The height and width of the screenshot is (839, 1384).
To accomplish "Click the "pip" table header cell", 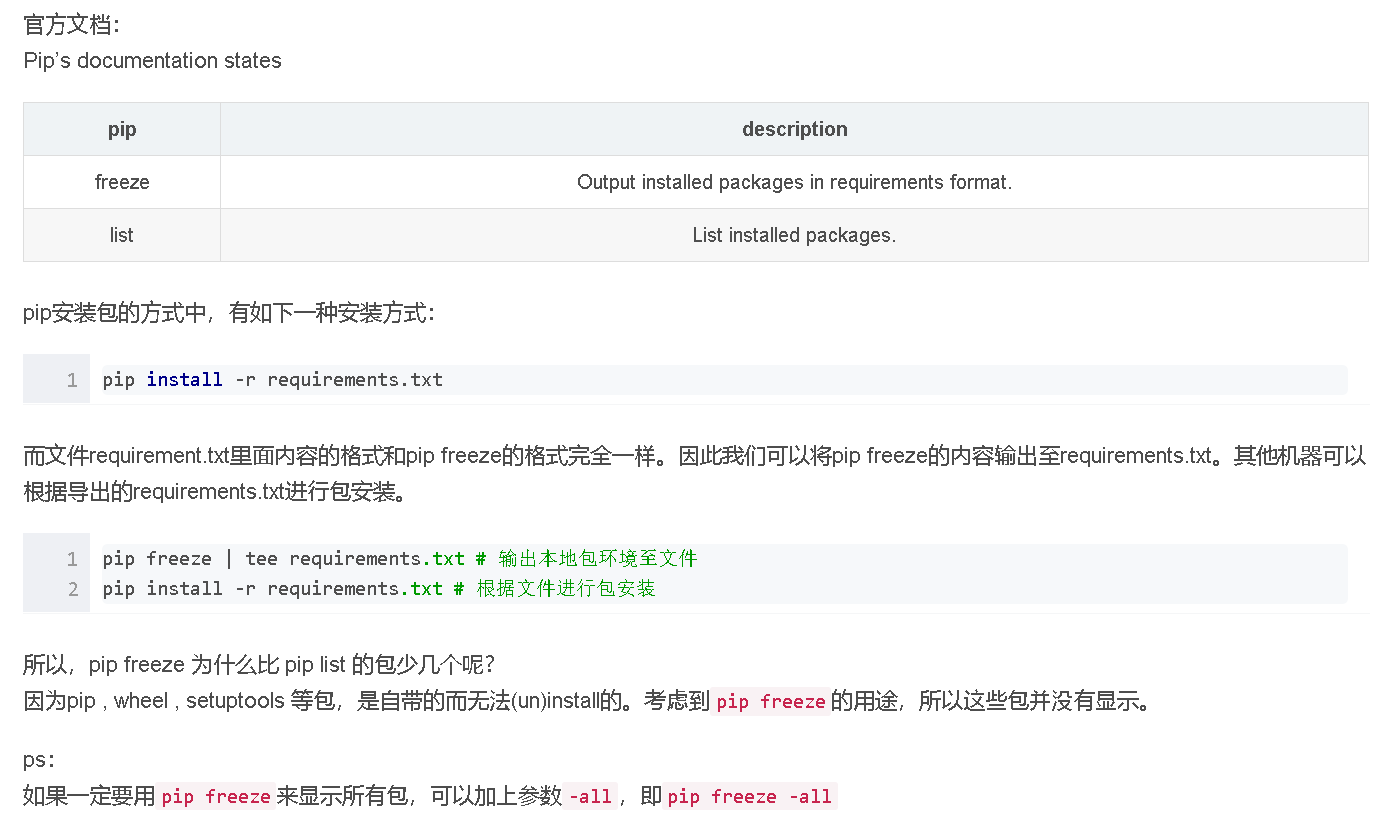I will click(121, 128).
